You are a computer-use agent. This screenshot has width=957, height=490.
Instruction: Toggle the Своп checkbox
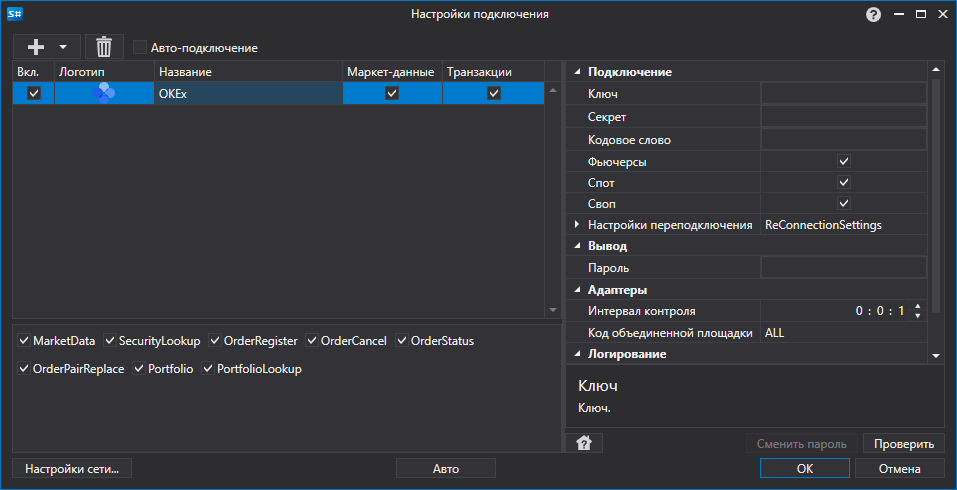(844, 203)
